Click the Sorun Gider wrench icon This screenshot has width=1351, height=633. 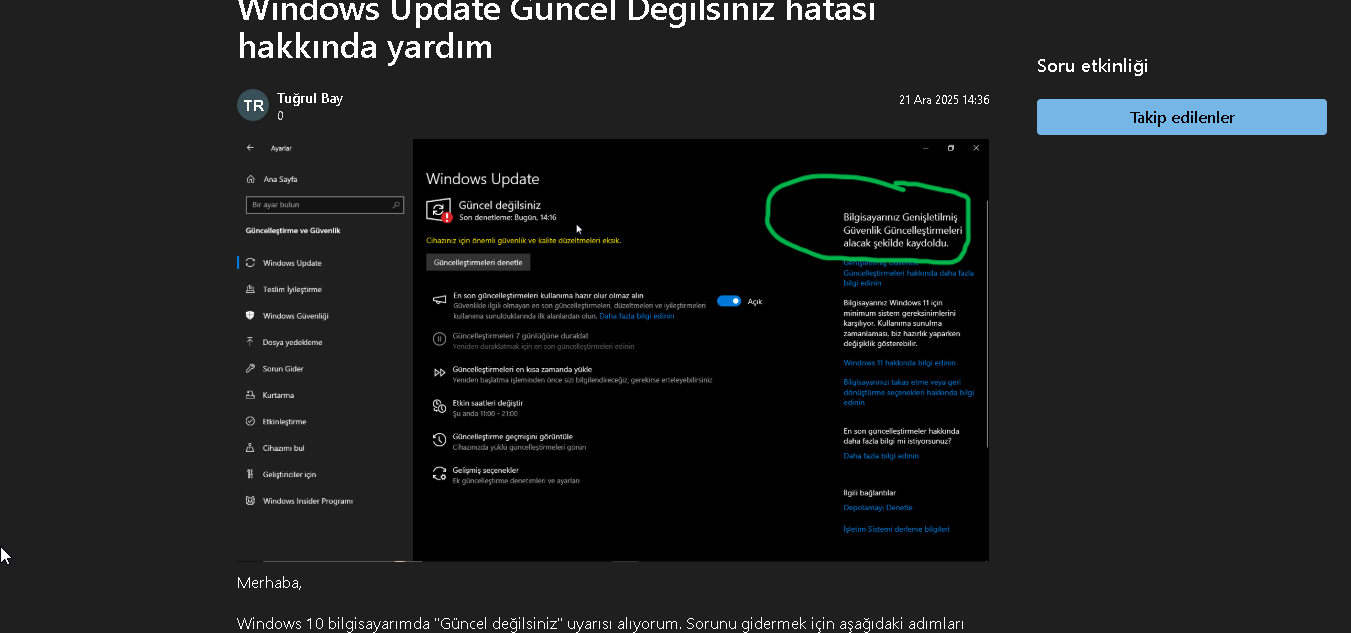(250, 369)
